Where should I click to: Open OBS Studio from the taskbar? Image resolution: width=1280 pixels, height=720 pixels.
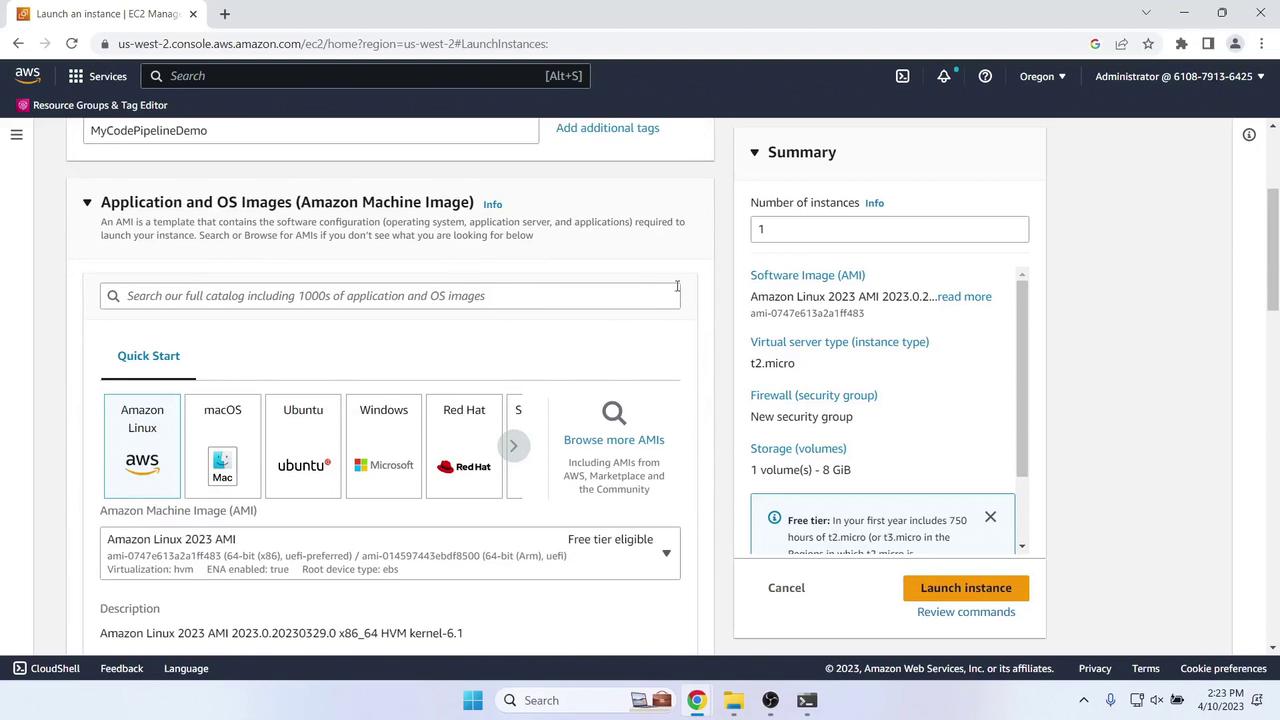point(770,700)
